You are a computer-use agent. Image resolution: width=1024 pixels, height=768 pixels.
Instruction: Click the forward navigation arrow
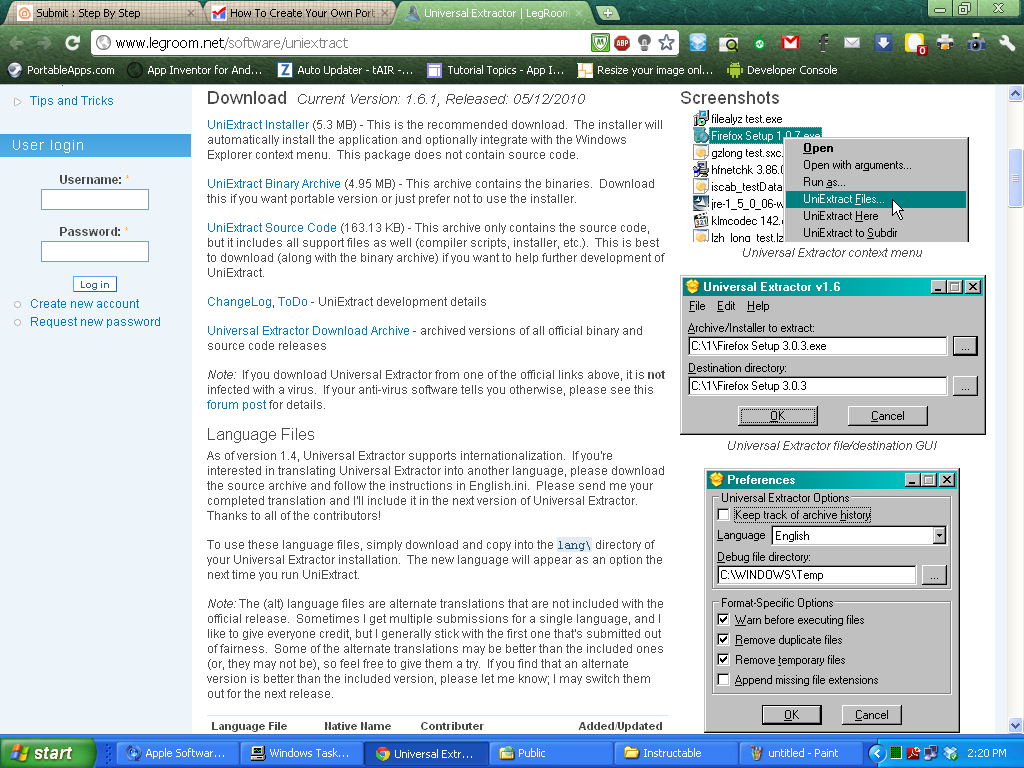tap(44, 43)
